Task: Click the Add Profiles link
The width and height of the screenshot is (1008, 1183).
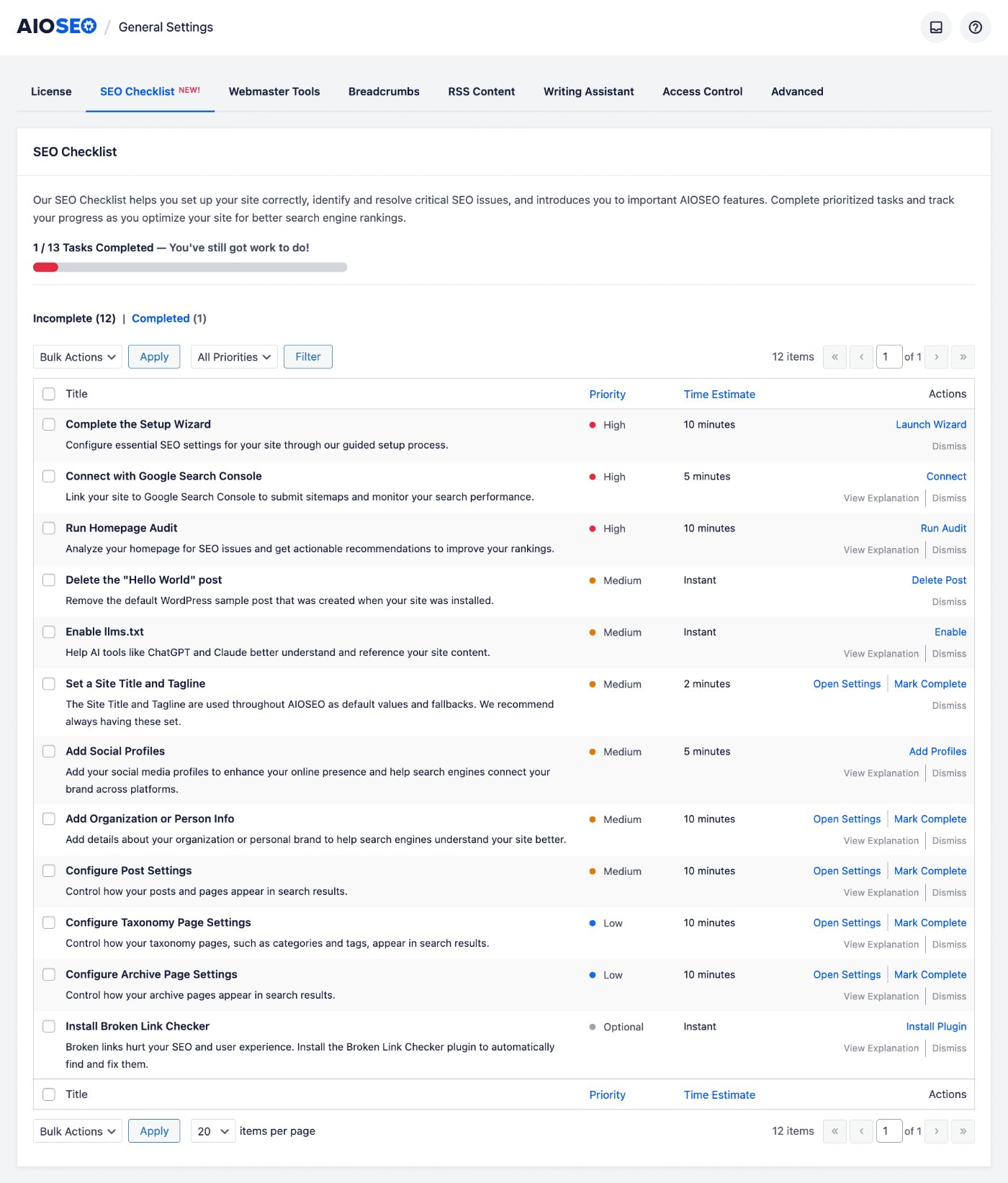Action: 937,752
